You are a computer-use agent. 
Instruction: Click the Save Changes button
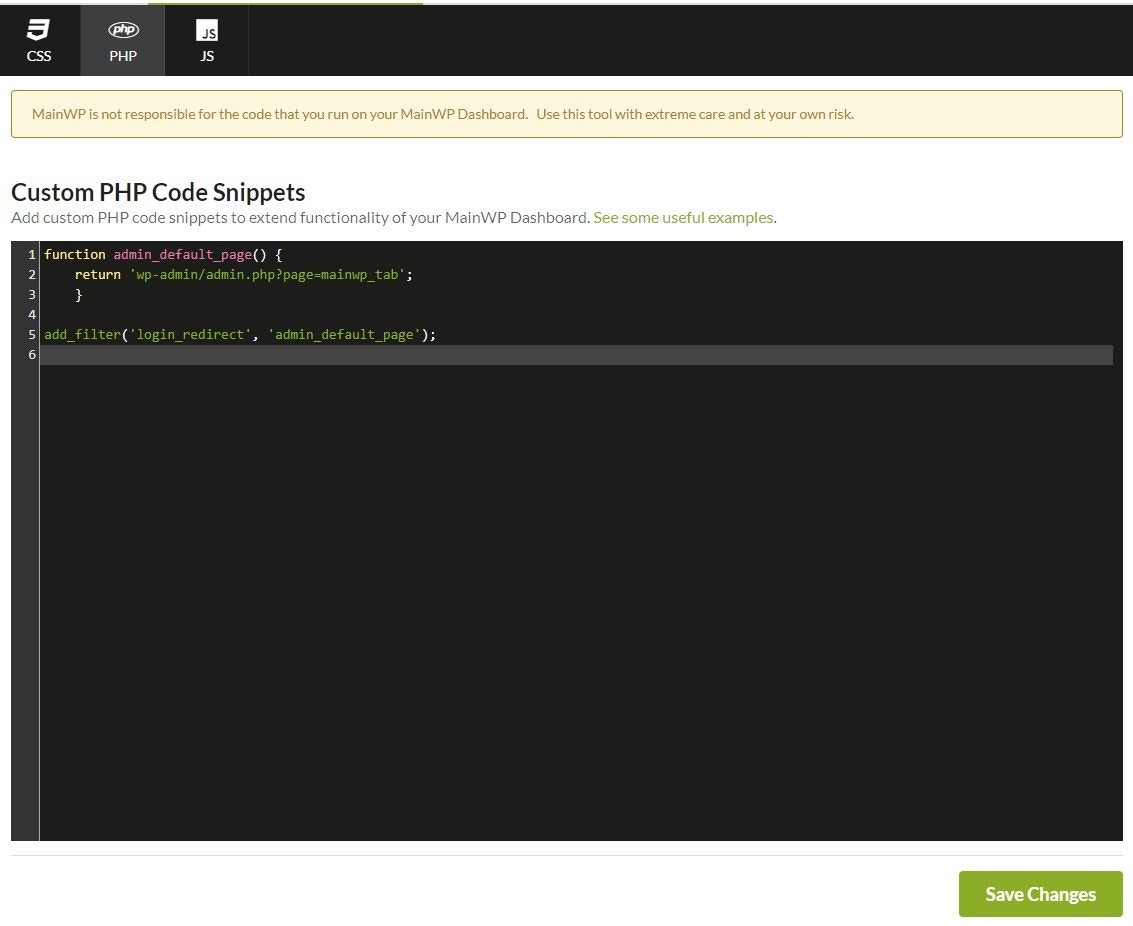[1040, 894]
